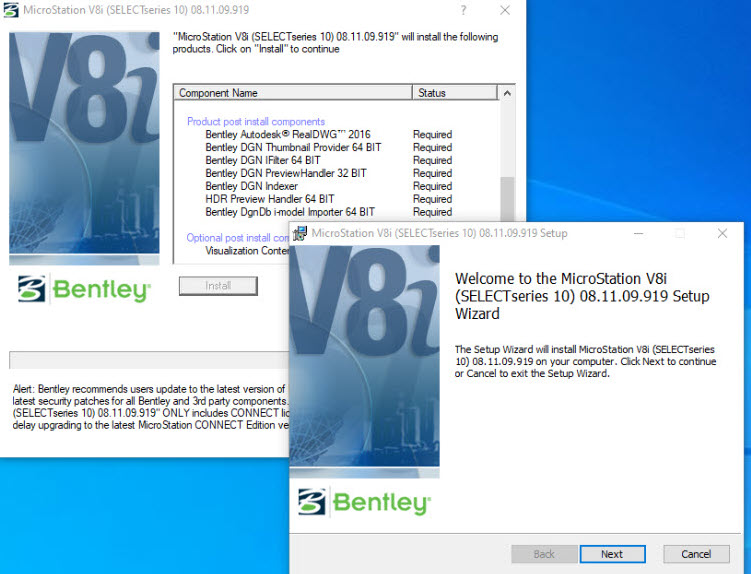Image resolution: width=751 pixels, height=574 pixels.
Task: Close the MicroStation installer window
Action: point(505,10)
